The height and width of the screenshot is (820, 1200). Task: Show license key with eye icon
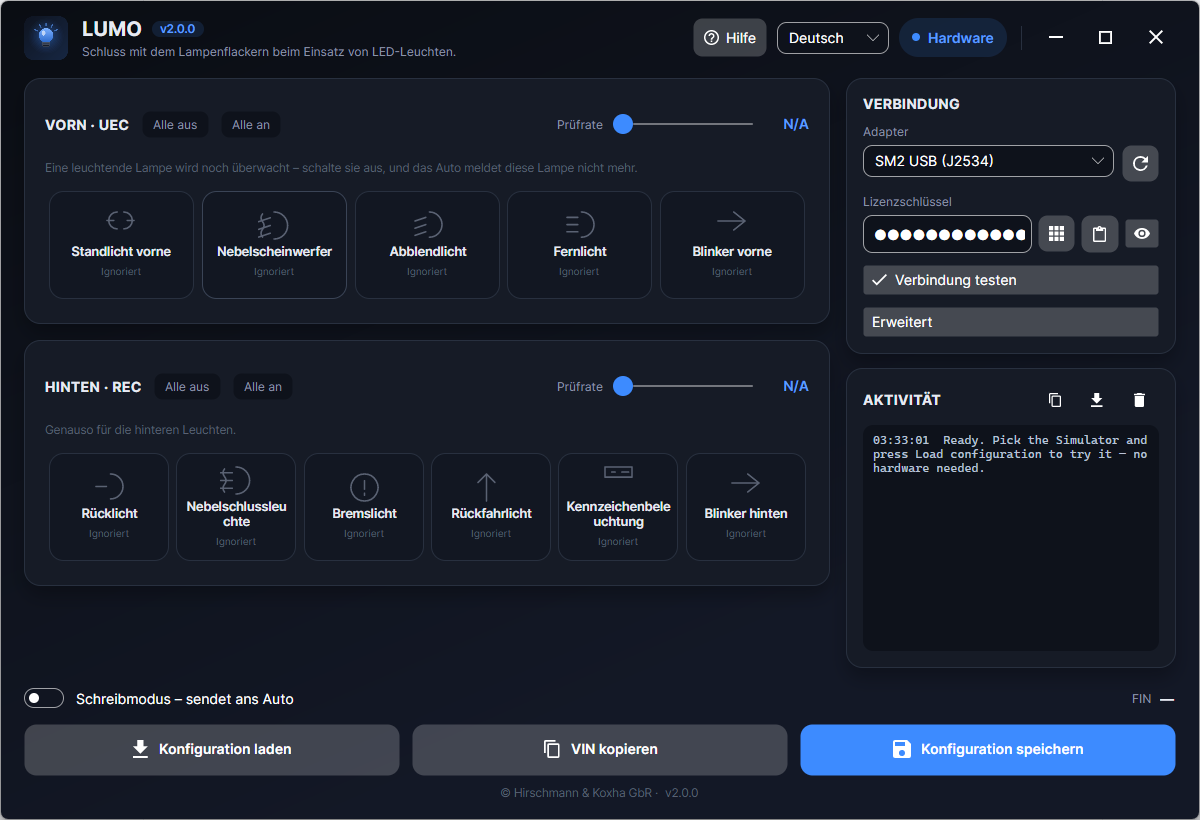(1142, 234)
